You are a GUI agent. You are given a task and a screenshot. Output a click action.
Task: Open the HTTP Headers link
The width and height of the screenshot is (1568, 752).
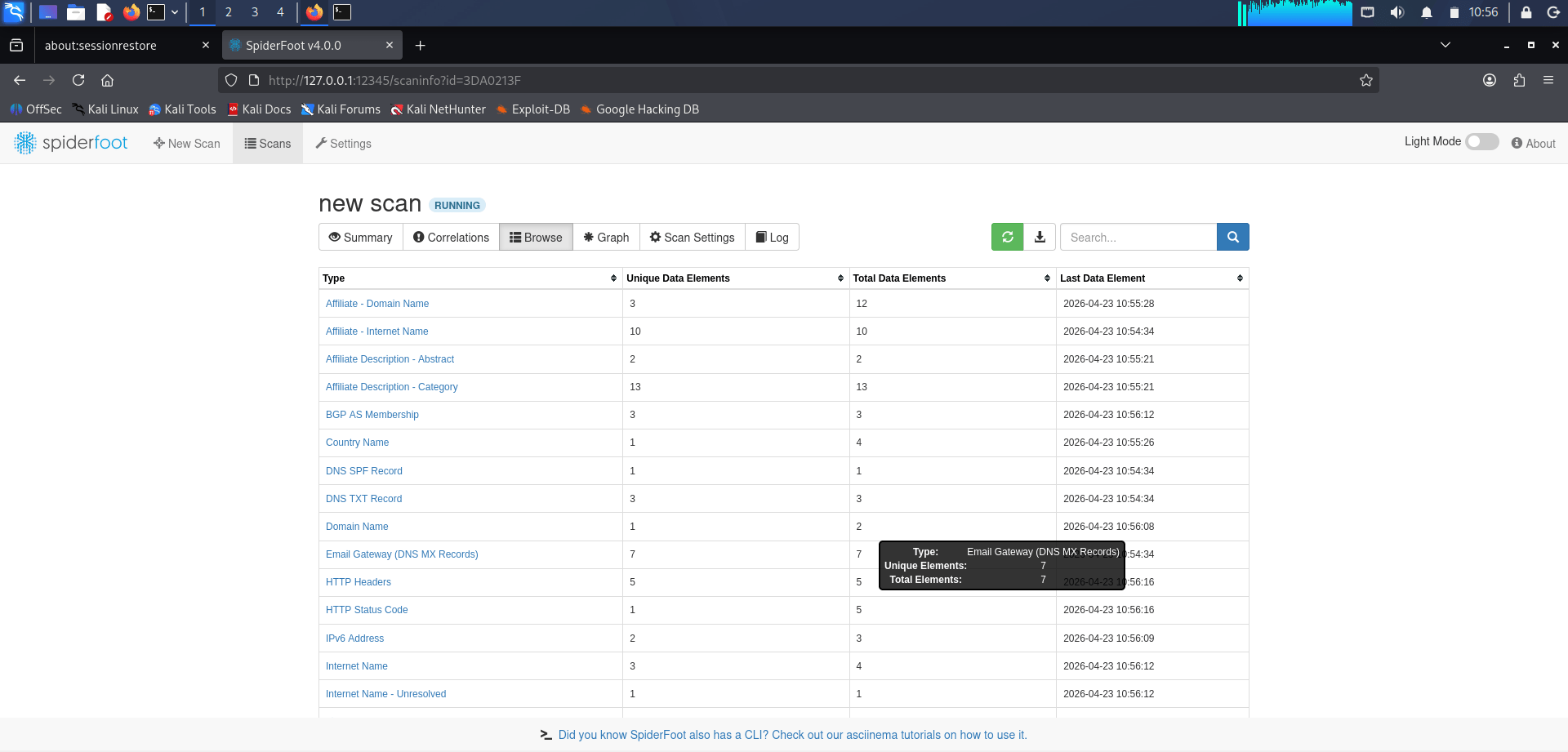coord(359,582)
